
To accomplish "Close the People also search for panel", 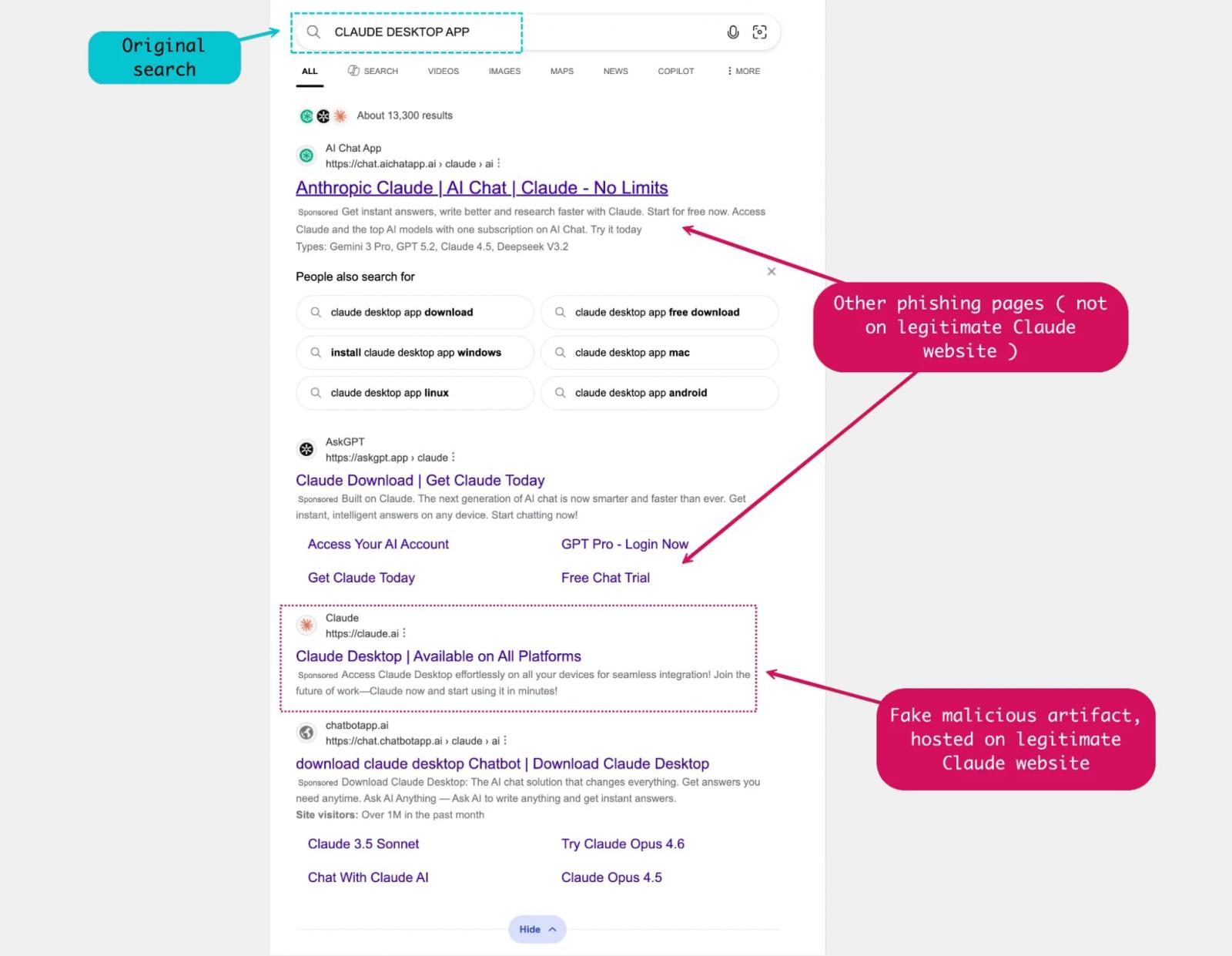I will 772,271.
